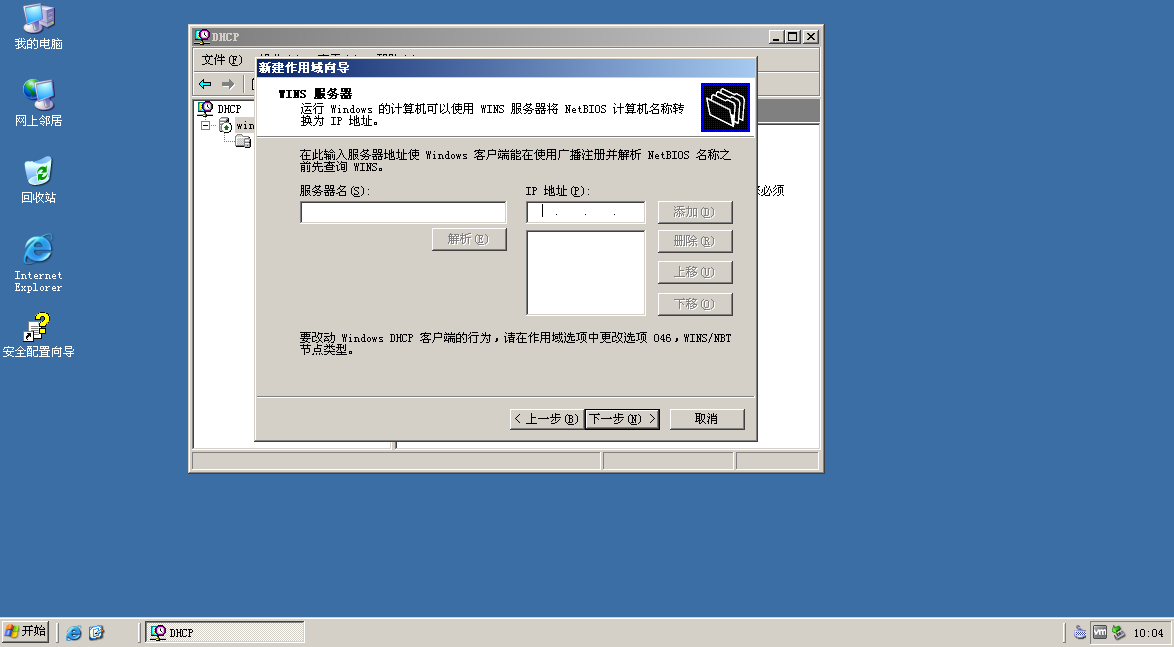Click the Resolve button
1174x647 pixels.
pyautogui.click(x=469, y=239)
